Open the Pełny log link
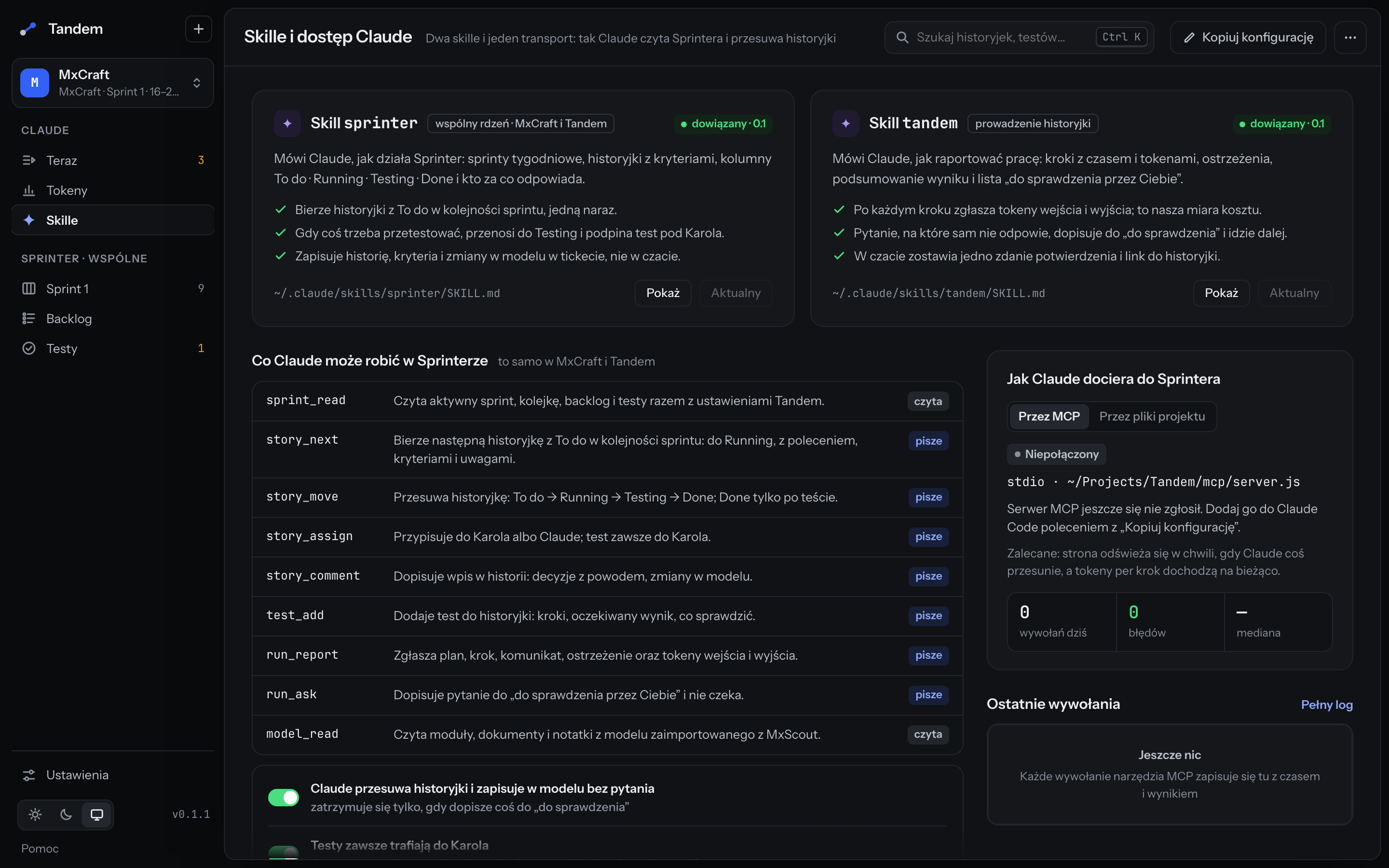This screenshot has height=868, width=1389. pyautogui.click(x=1326, y=705)
